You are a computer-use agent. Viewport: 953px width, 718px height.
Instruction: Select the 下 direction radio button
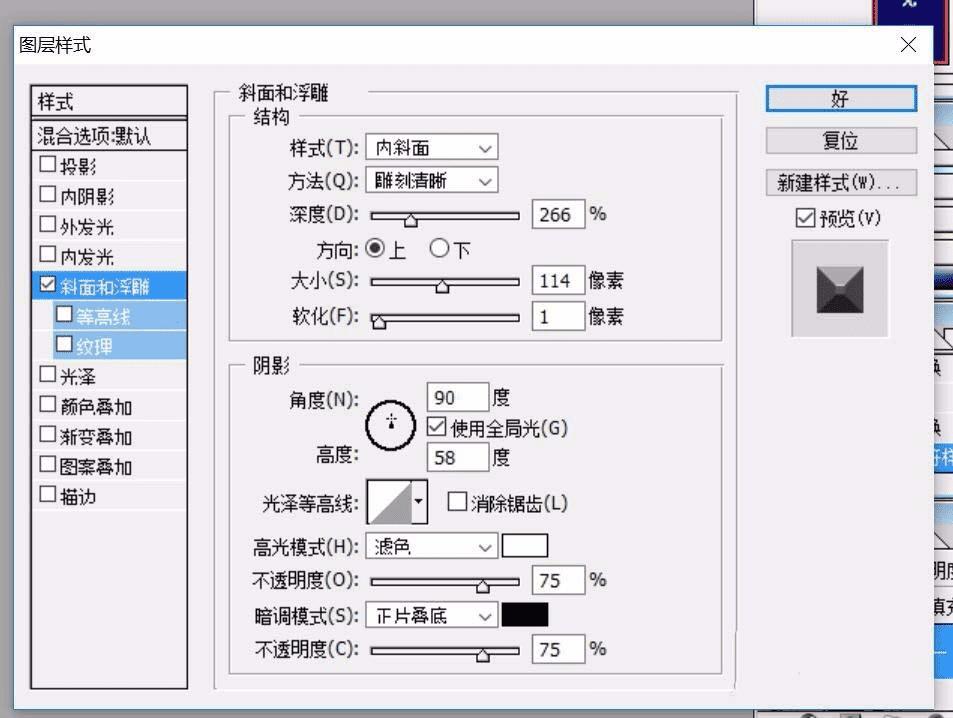coord(439,248)
